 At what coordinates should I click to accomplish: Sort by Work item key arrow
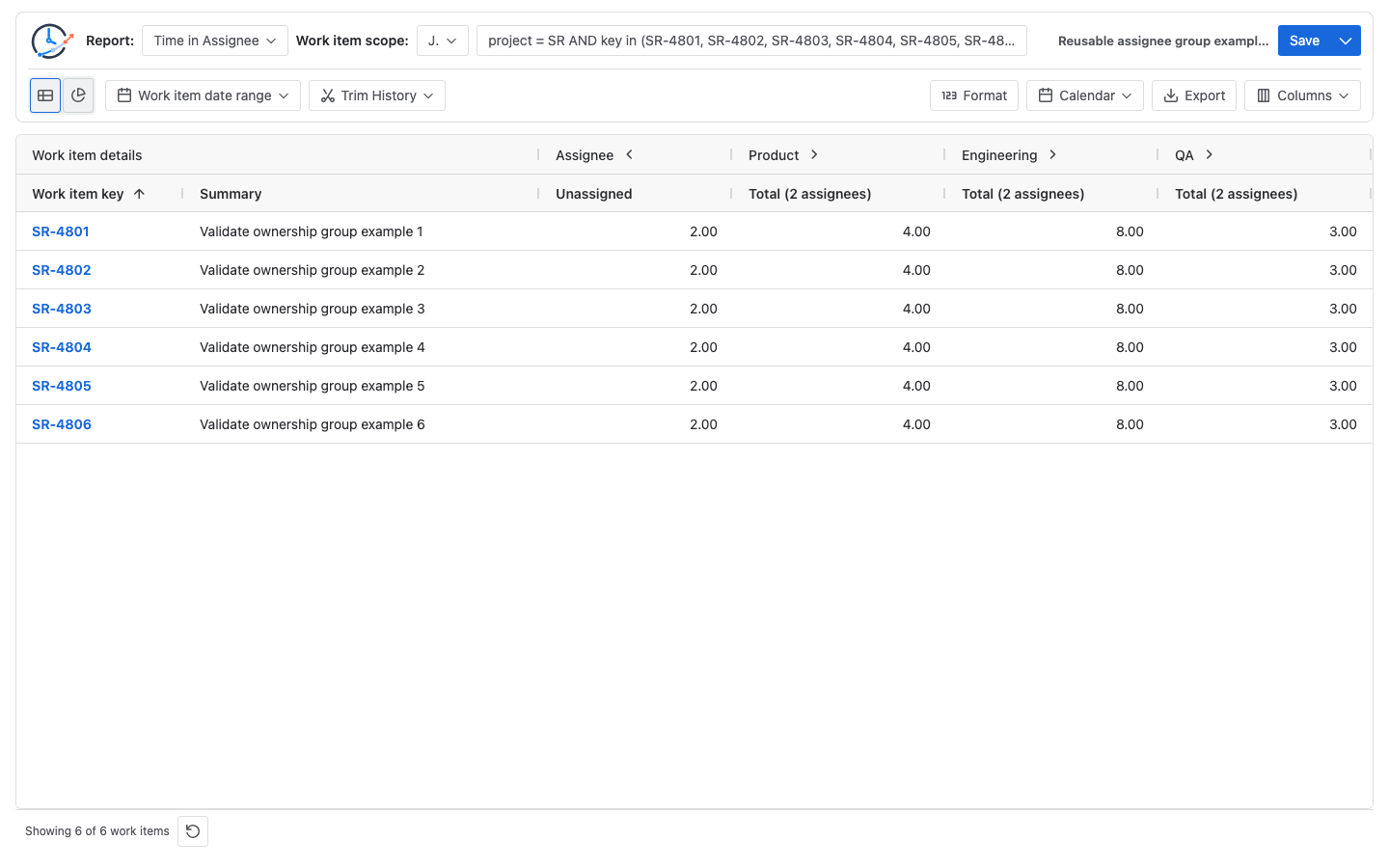click(139, 194)
